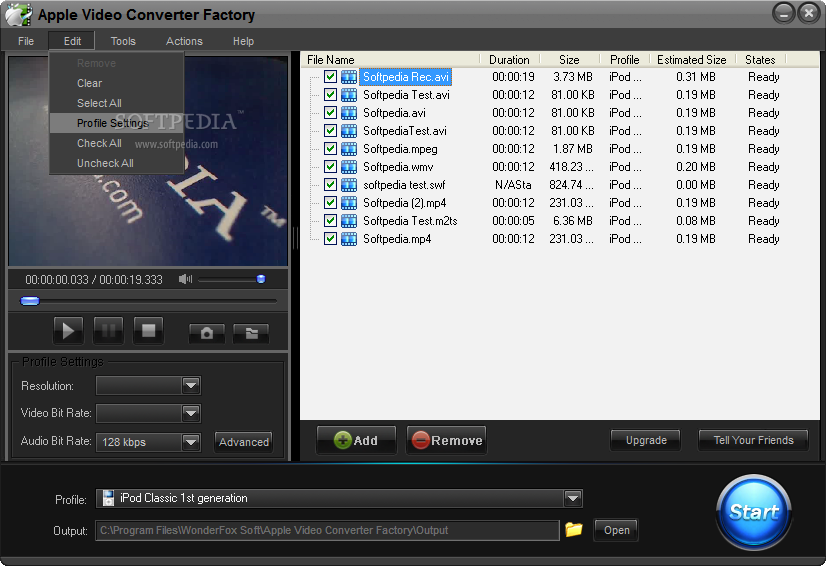Screen dimensions: 826x566
Task: Choose Select All in Edit menu
Action: tap(116, 103)
